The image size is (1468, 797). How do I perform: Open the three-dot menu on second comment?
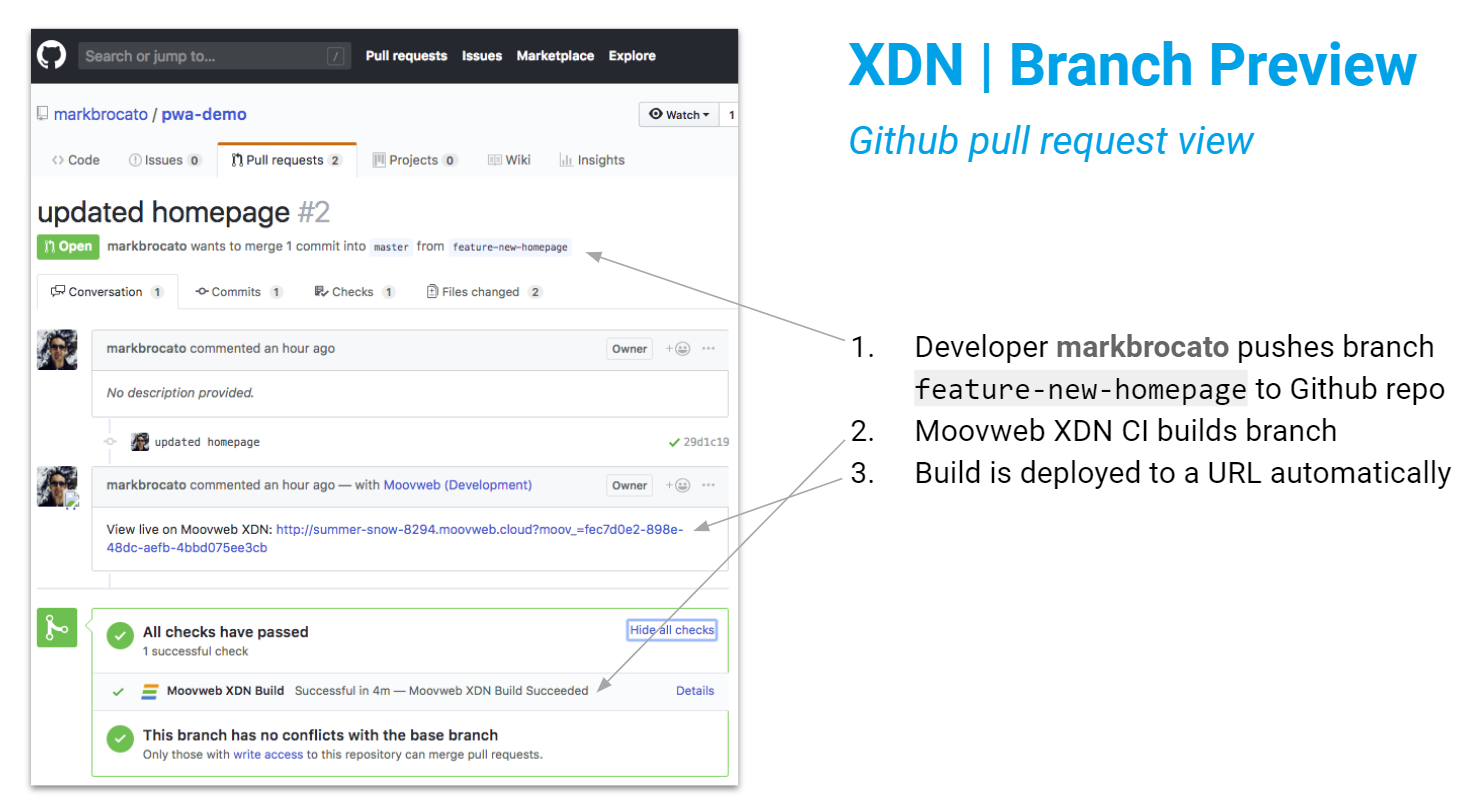[x=708, y=485]
